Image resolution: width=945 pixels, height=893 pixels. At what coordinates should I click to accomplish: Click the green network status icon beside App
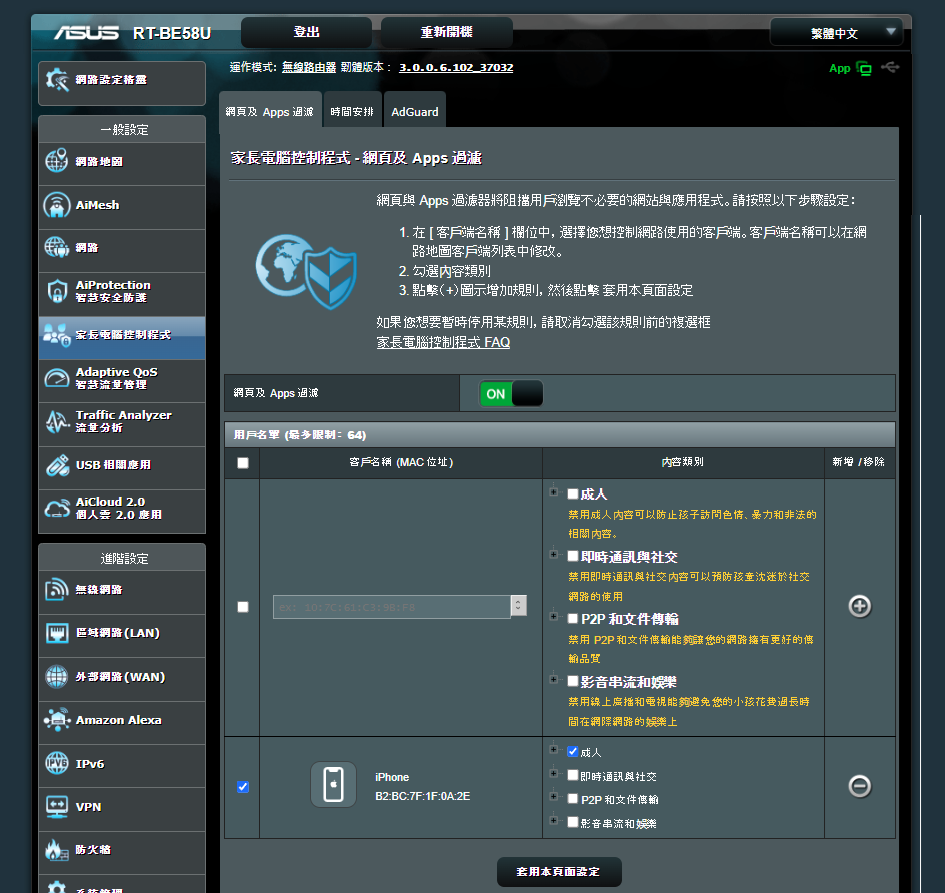(x=864, y=68)
